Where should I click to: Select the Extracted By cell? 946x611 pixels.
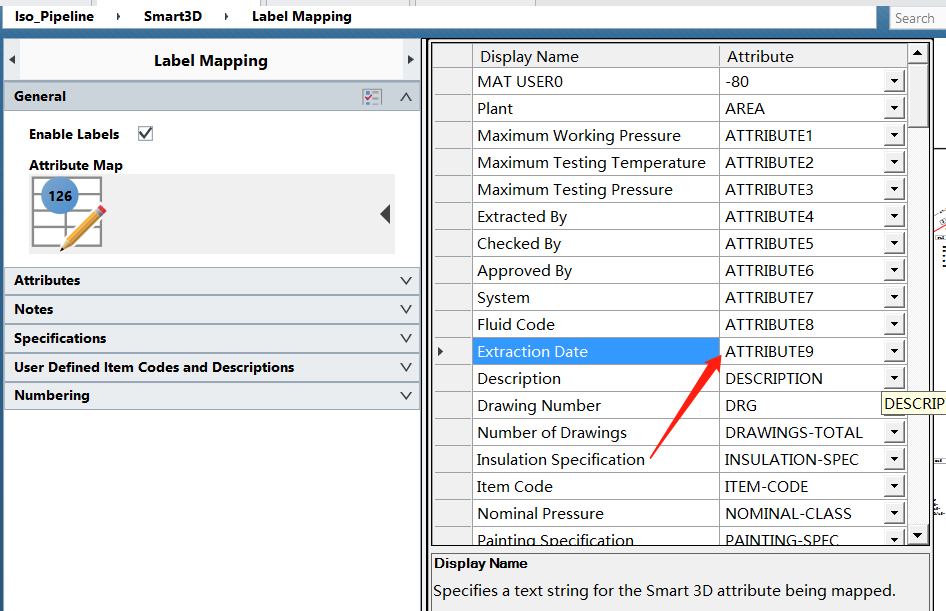pyautogui.click(x=595, y=216)
